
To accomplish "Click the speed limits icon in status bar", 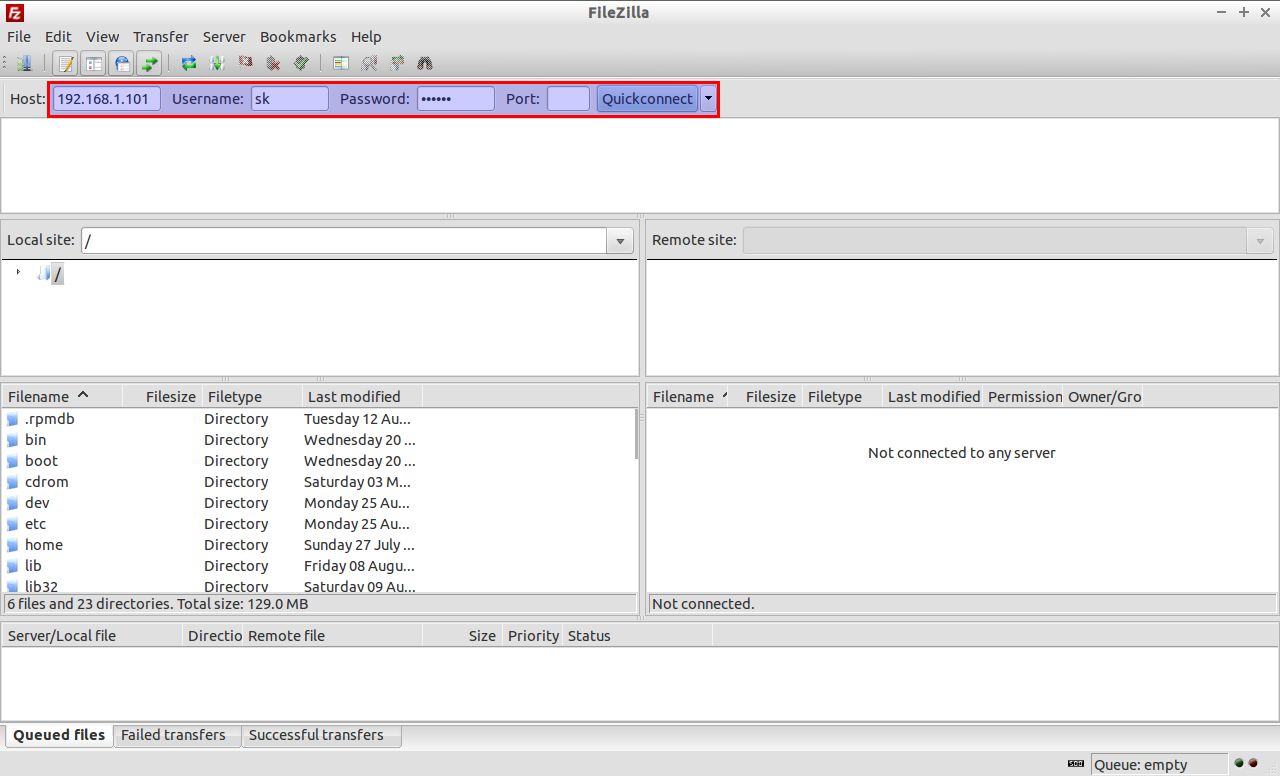I will (1076, 764).
